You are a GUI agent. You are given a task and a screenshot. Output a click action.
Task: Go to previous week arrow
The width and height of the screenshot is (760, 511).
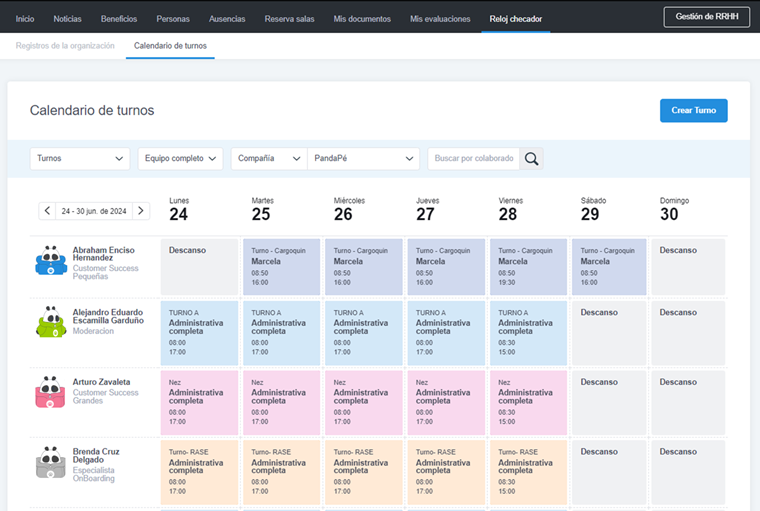pos(47,211)
